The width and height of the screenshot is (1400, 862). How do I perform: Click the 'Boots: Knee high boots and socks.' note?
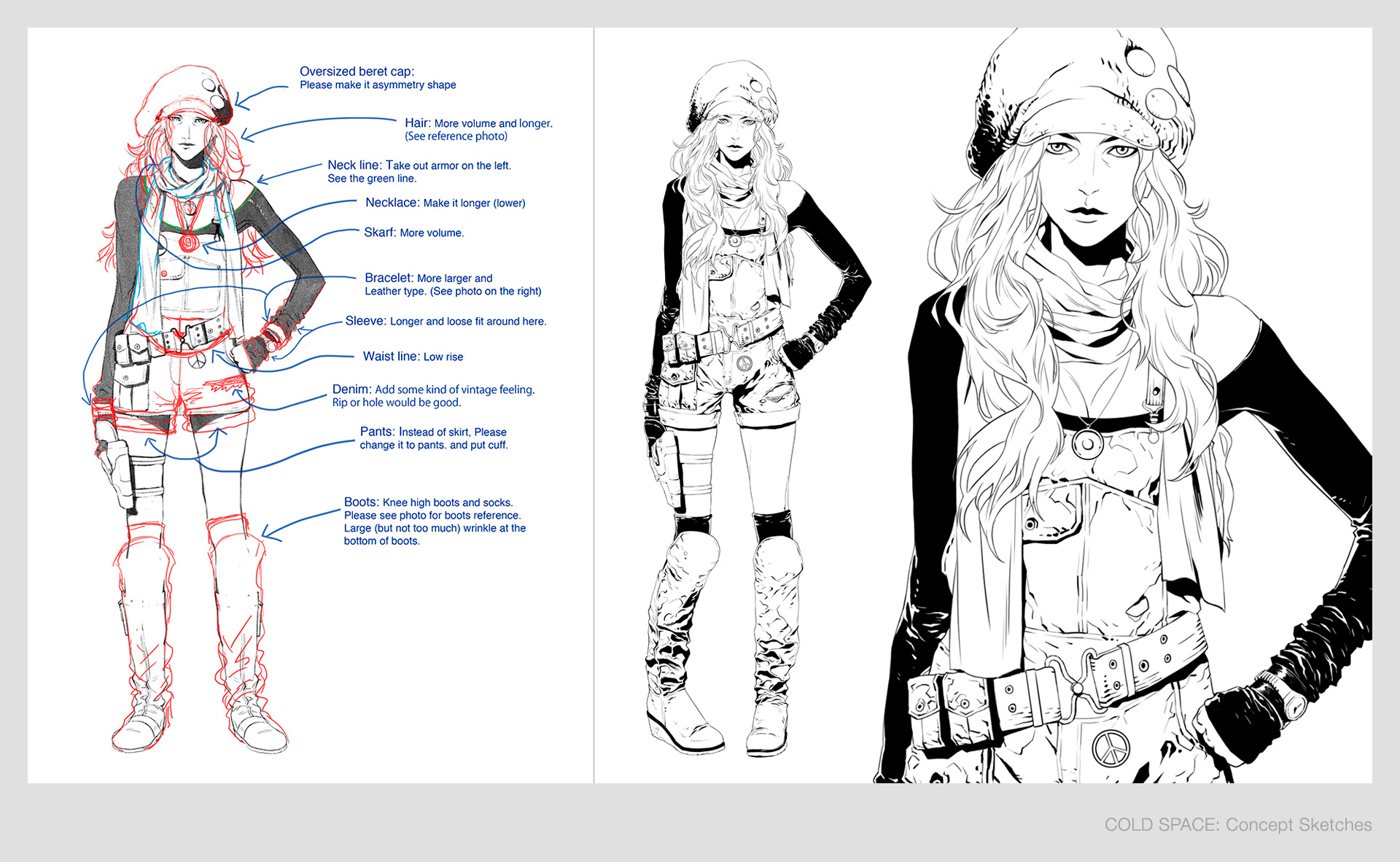(x=428, y=502)
